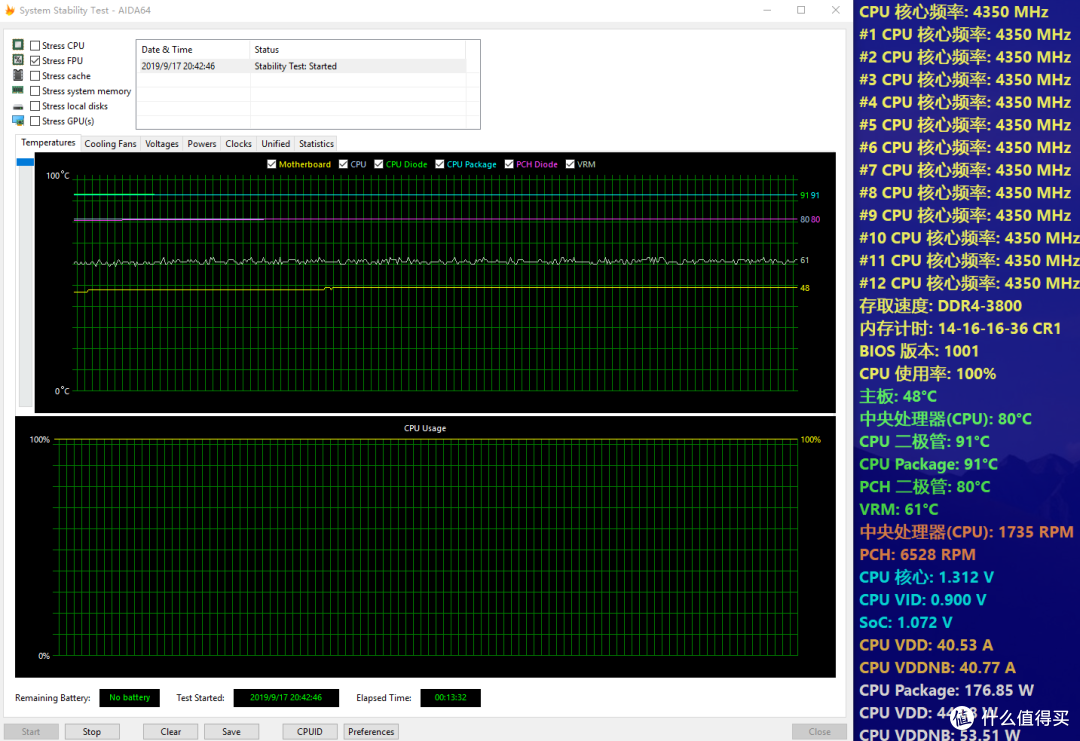Open the Voltages tab

pos(162,143)
